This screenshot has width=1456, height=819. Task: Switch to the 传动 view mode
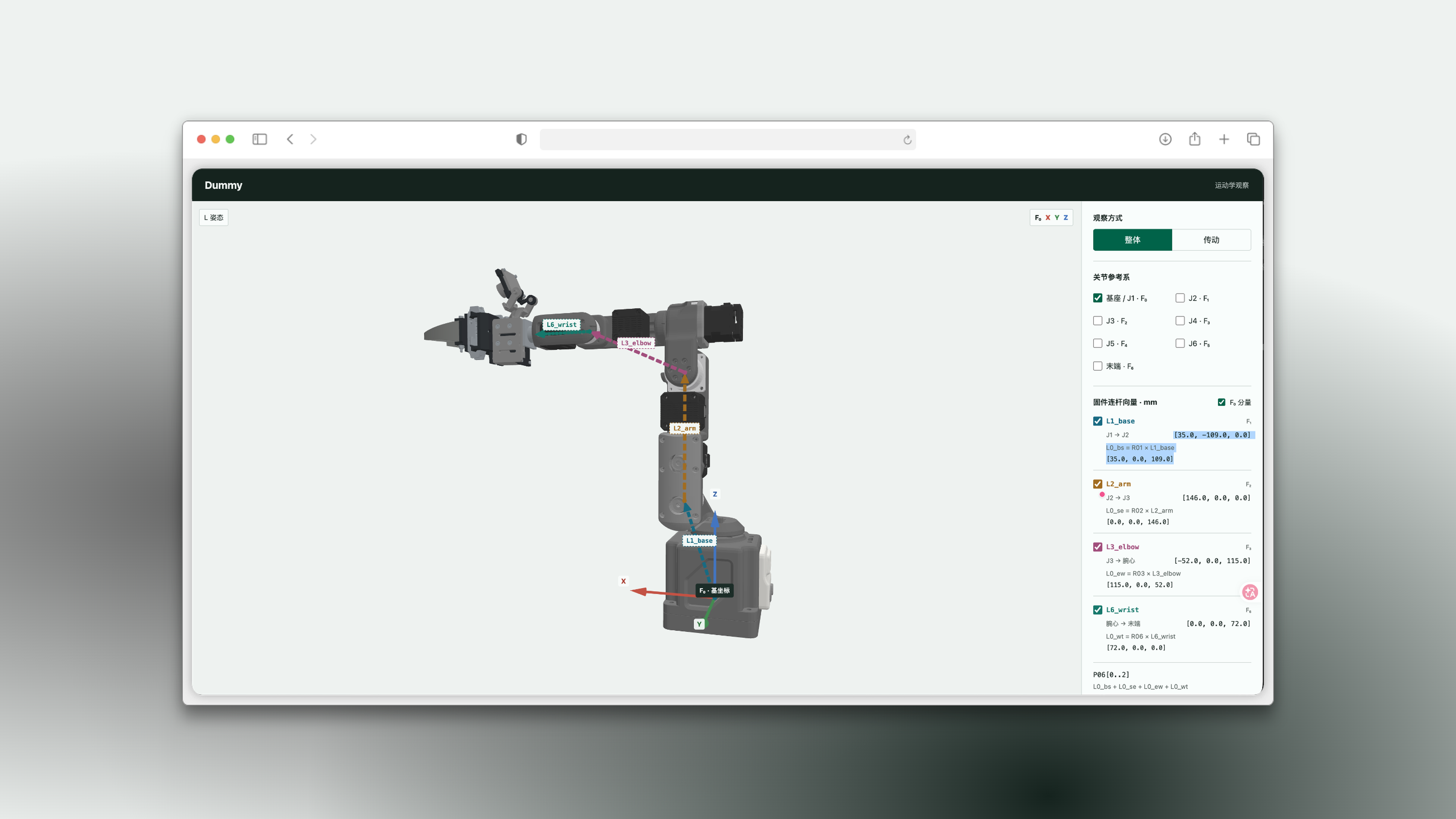pyautogui.click(x=1211, y=240)
